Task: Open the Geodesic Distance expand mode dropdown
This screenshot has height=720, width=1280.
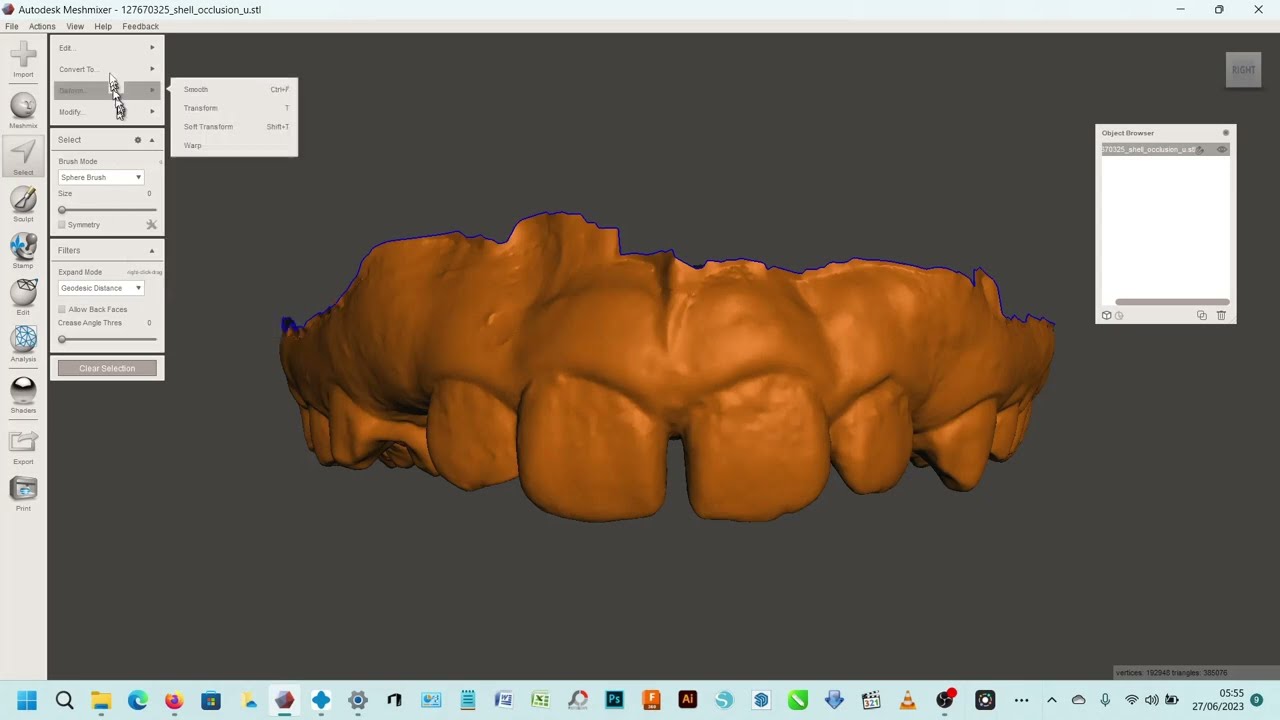Action: 101,288
